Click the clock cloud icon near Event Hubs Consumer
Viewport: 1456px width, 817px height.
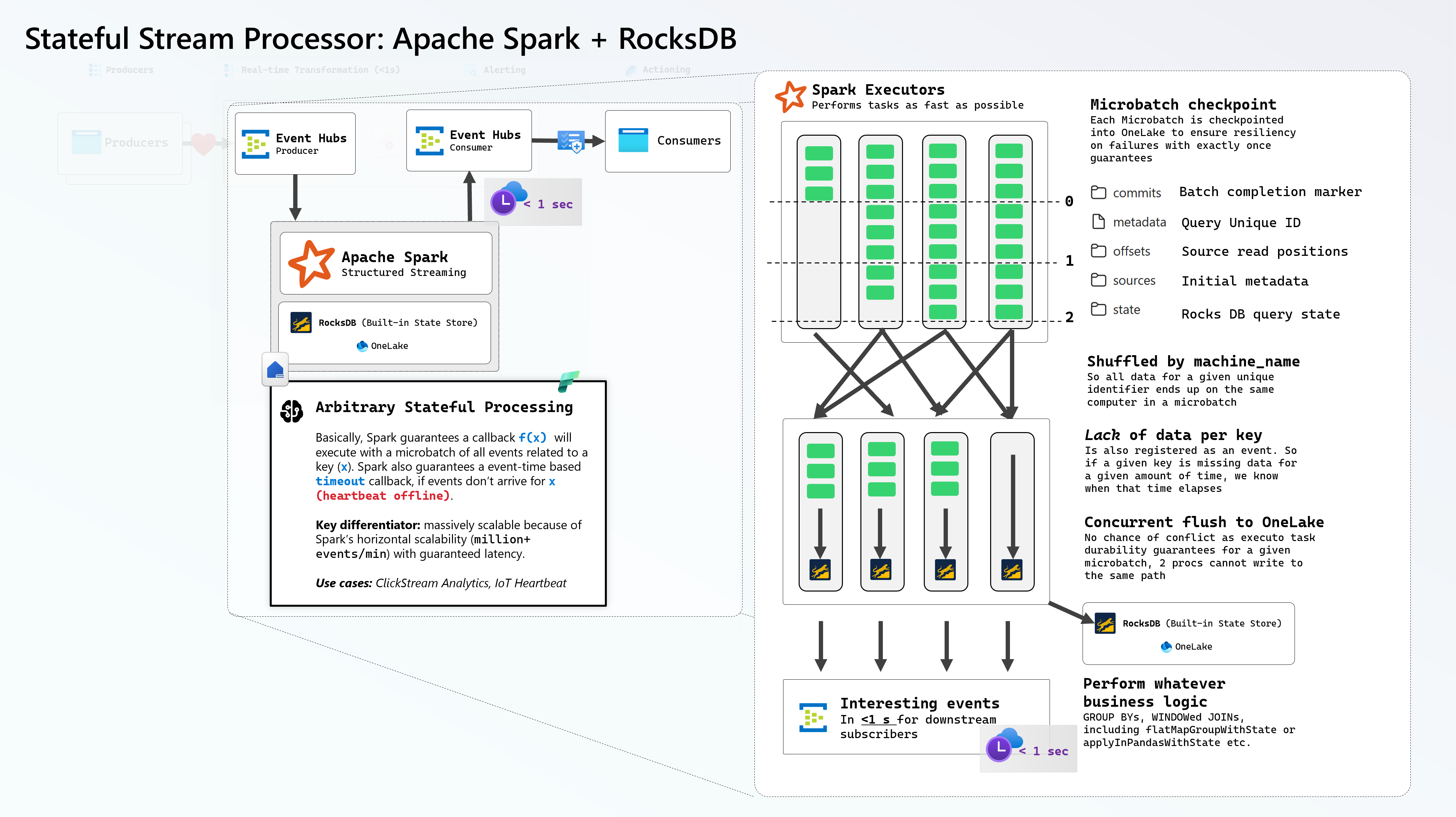[x=508, y=198]
